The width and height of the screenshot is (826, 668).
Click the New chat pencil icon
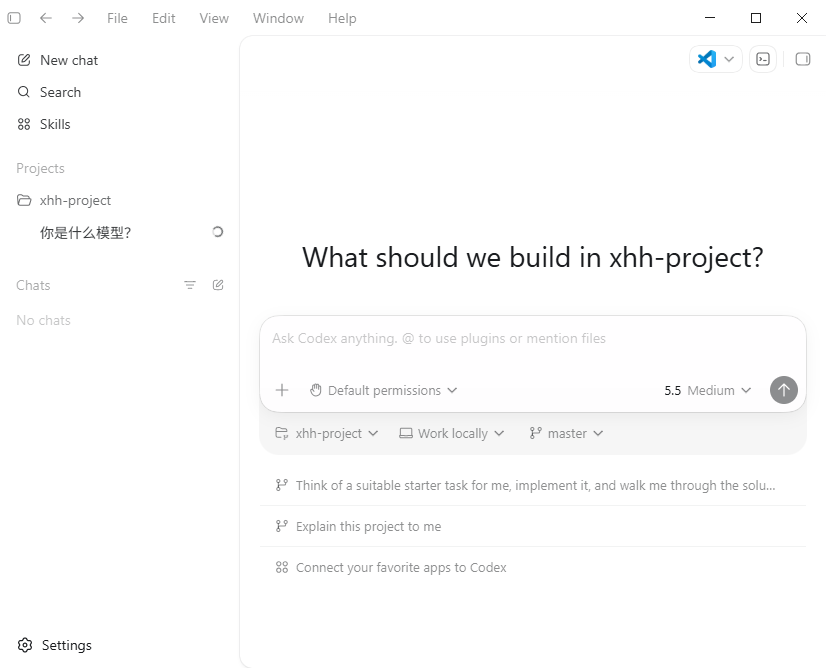(24, 60)
